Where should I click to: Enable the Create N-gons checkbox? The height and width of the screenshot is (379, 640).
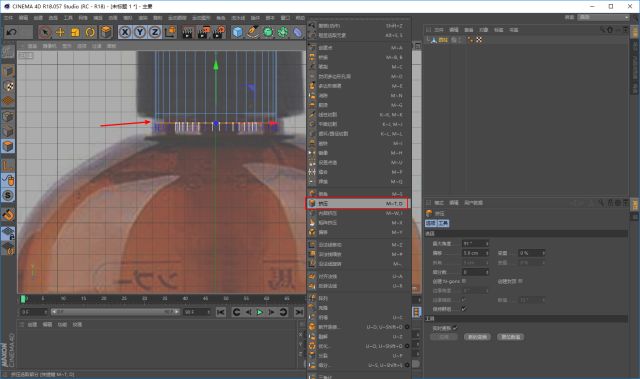pos(464,281)
